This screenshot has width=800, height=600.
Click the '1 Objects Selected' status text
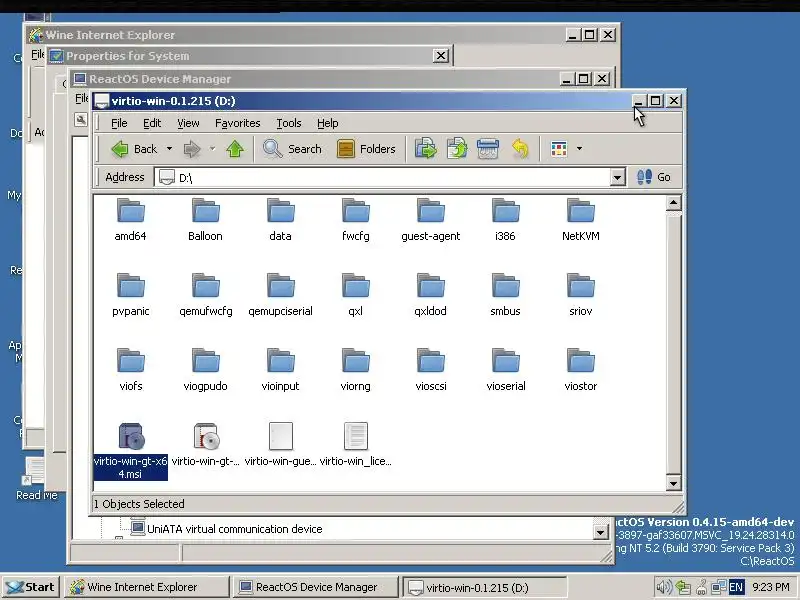(139, 504)
